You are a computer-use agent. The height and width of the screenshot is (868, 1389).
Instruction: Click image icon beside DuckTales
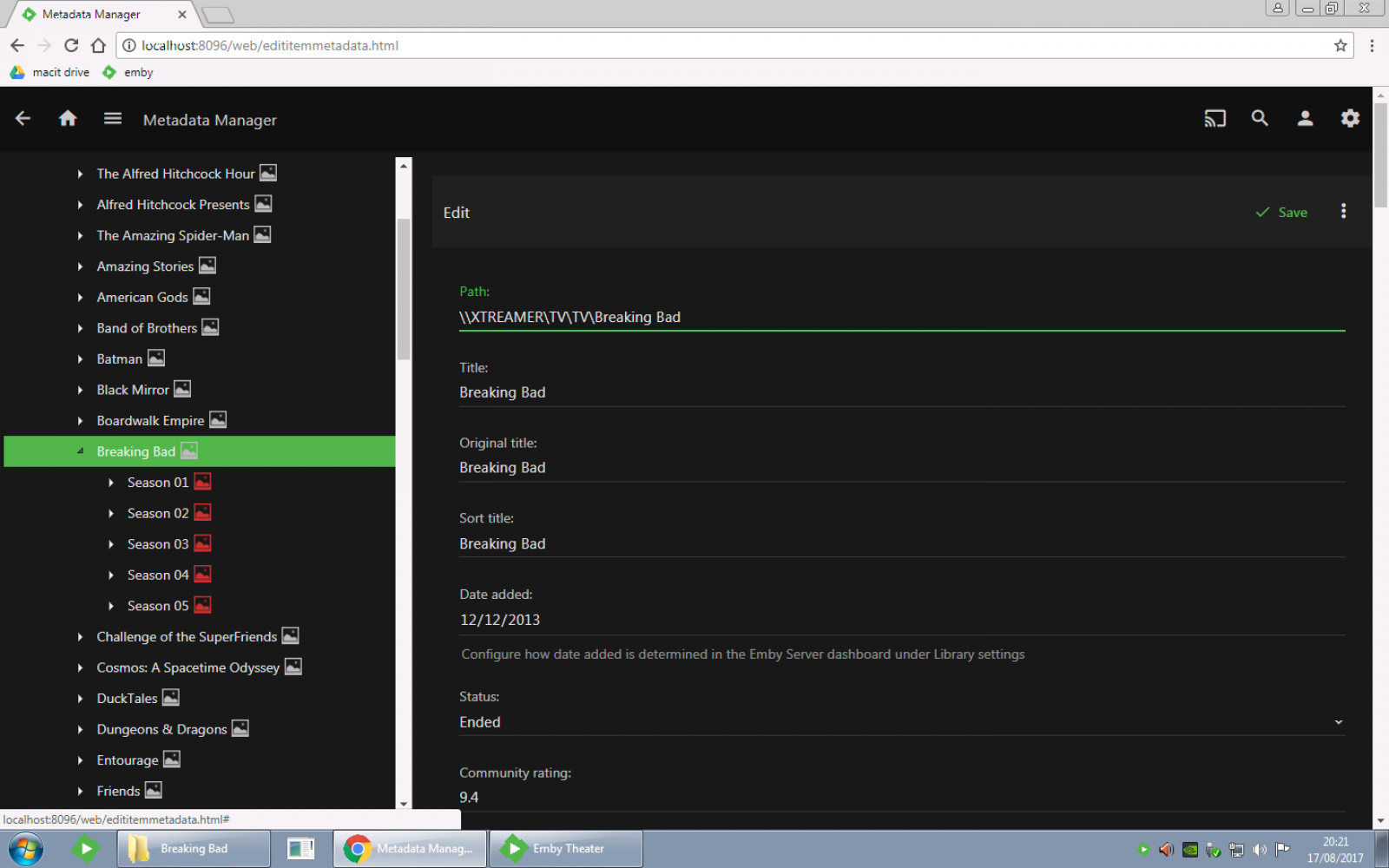coord(171,698)
